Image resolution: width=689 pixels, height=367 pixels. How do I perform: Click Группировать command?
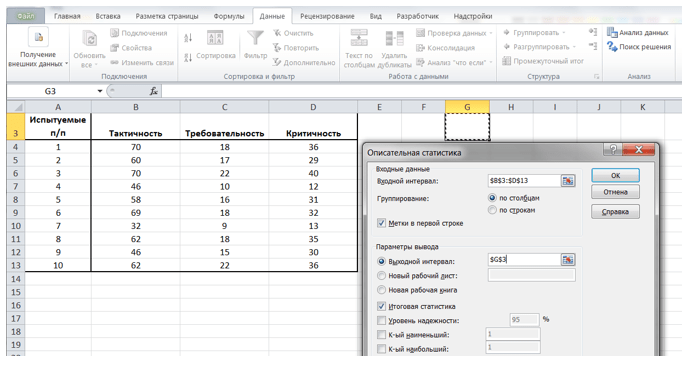pyautogui.click(x=530, y=33)
